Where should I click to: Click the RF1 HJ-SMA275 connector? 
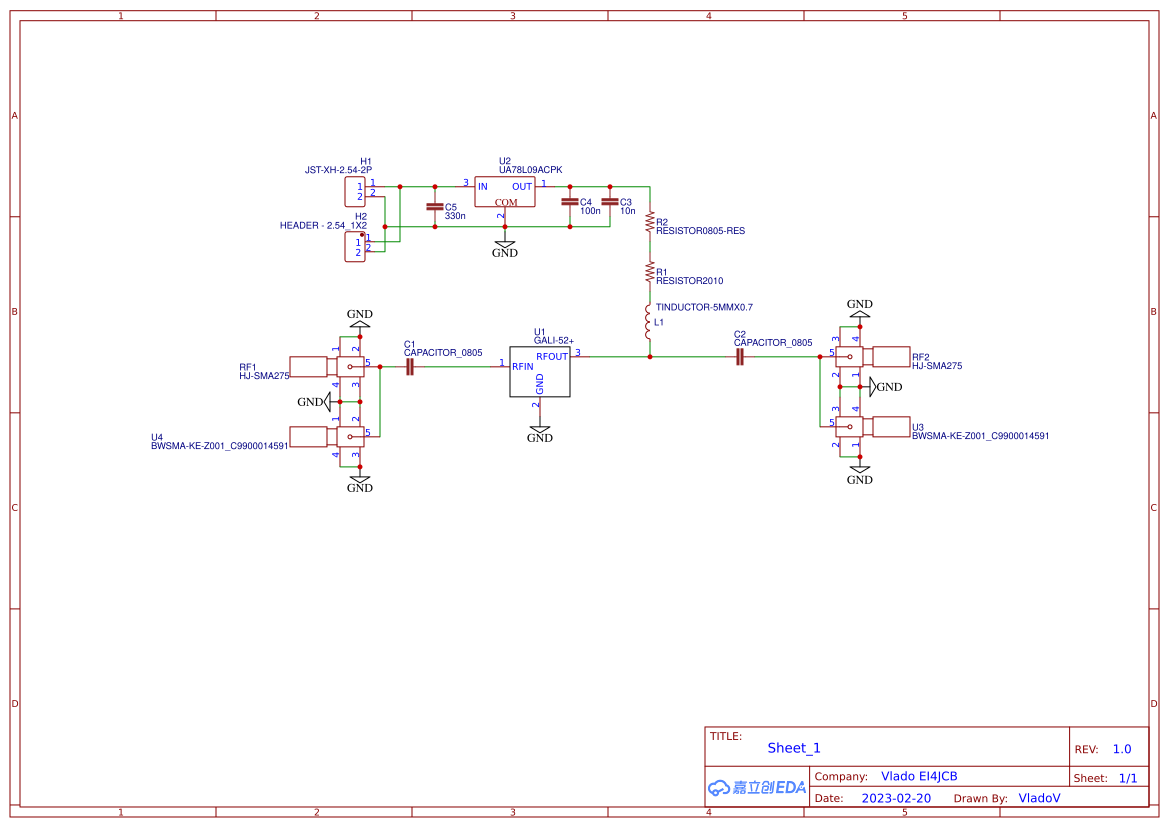[327, 366]
